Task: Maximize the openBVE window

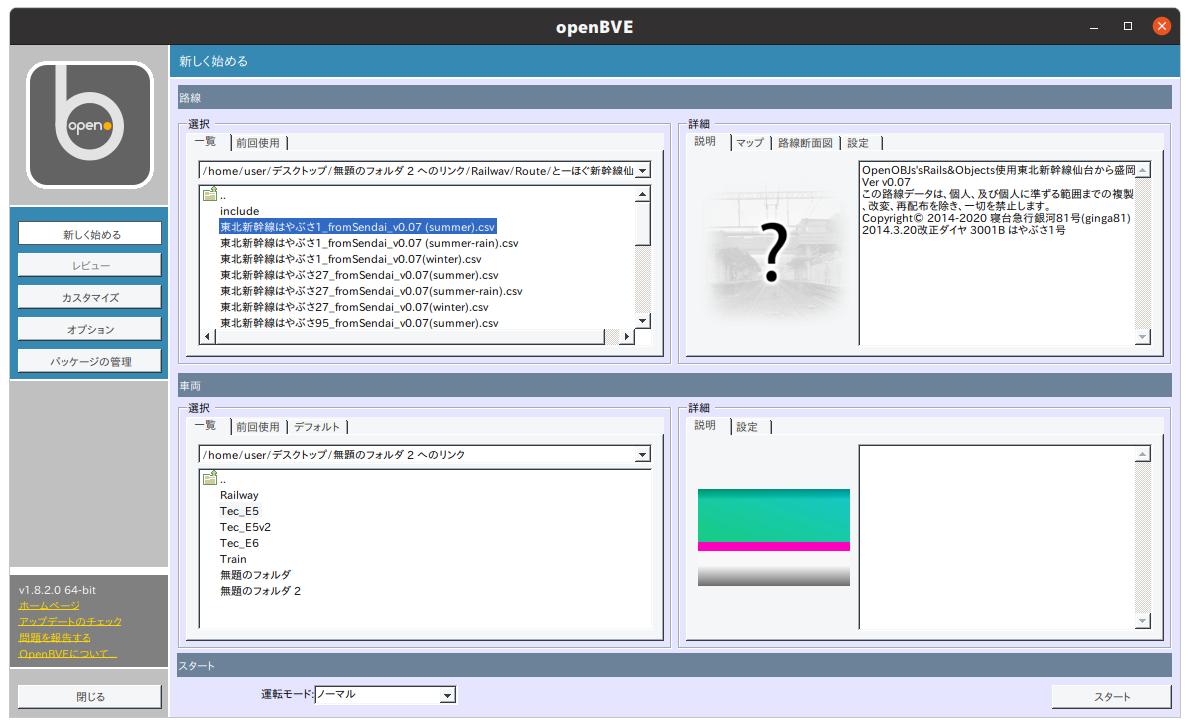Action: [1128, 26]
